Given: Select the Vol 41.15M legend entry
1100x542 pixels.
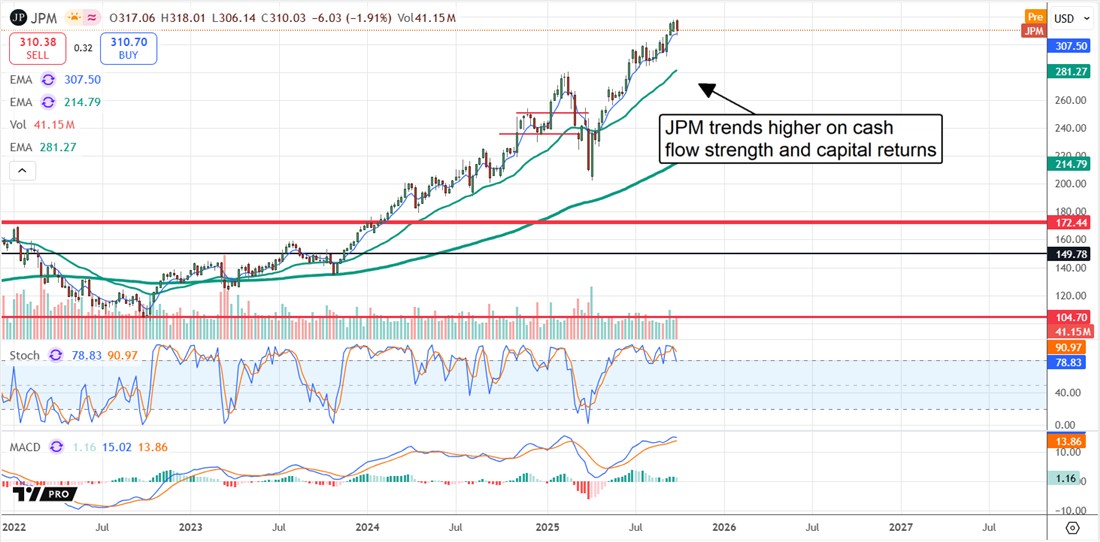Looking at the screenshot, I should (42, 125).
